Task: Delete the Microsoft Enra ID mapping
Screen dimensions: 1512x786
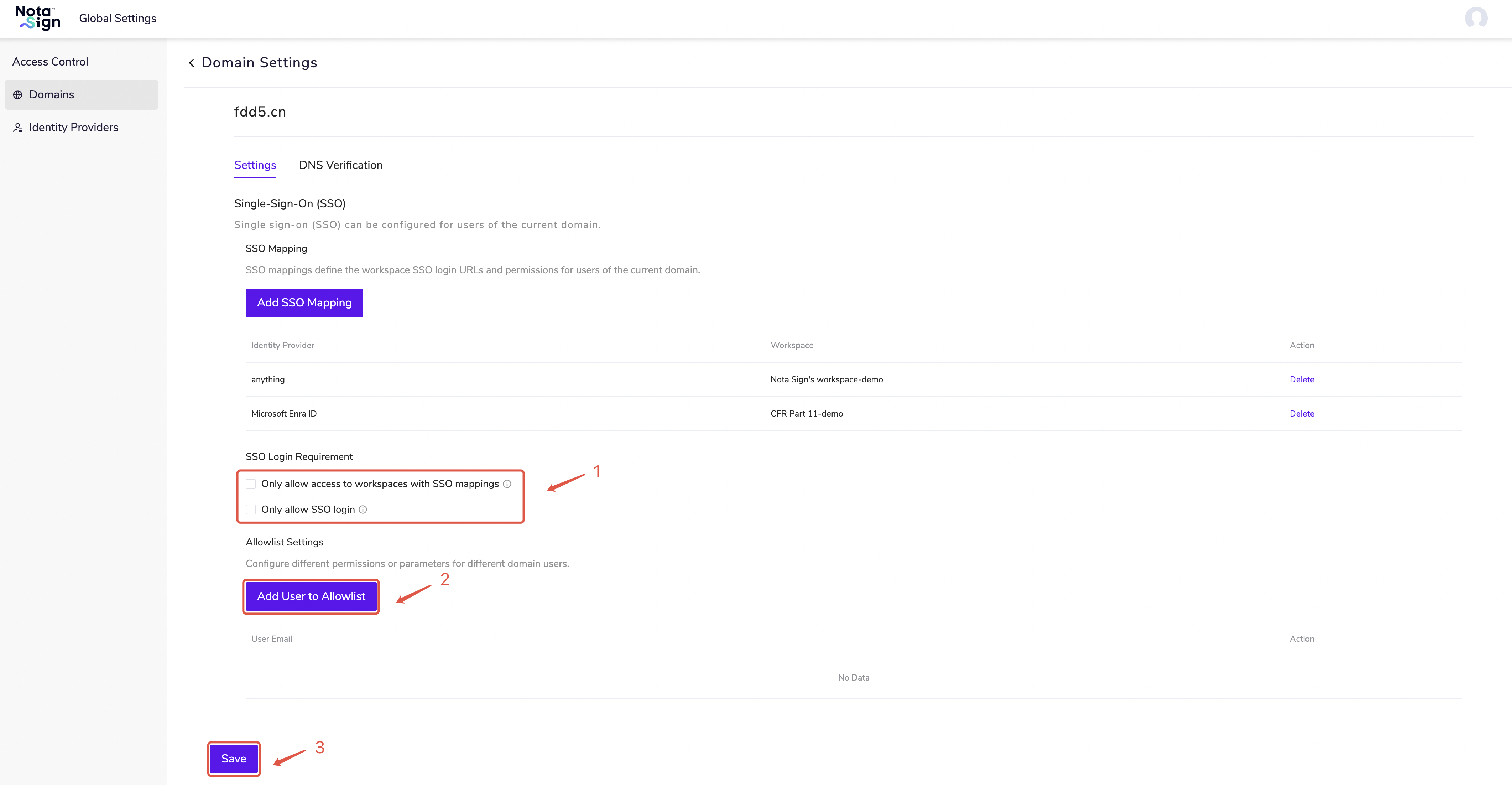Action: 1301,414
